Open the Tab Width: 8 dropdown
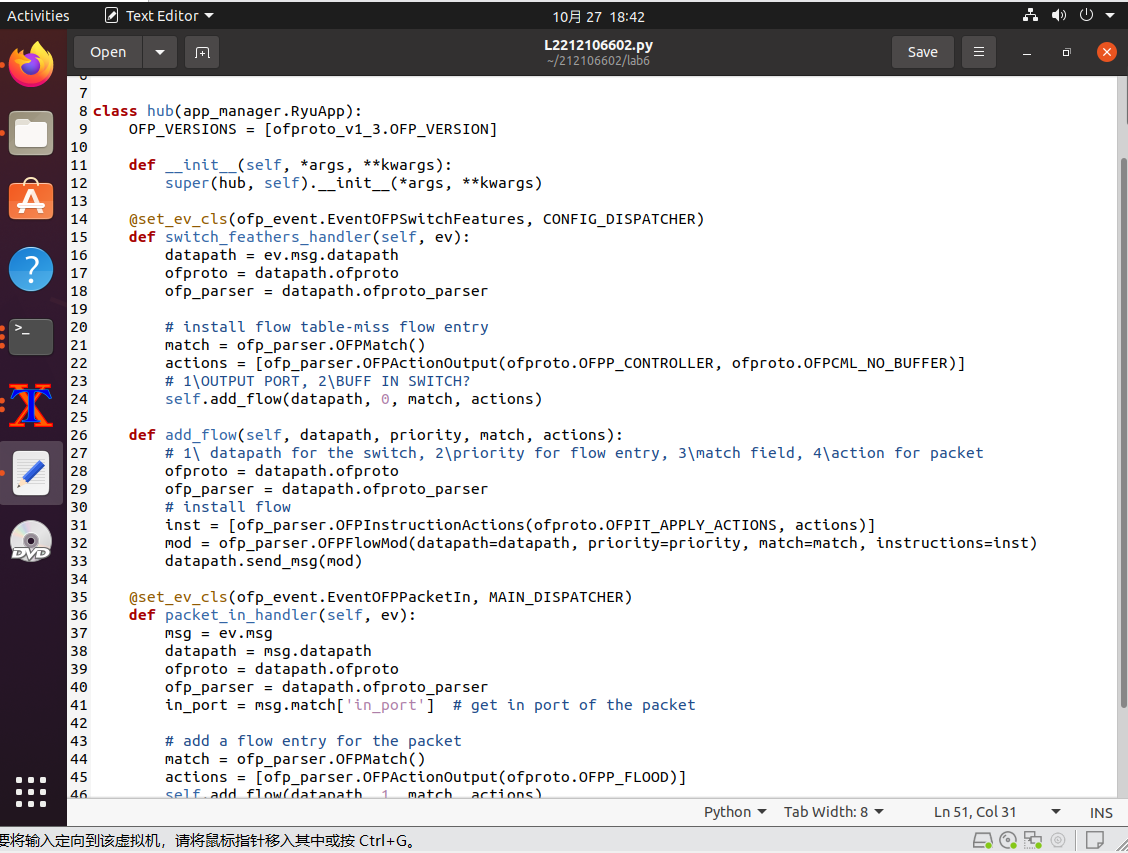The width and height of the screenshot is (1128, 853). click(x=833, y=812)
